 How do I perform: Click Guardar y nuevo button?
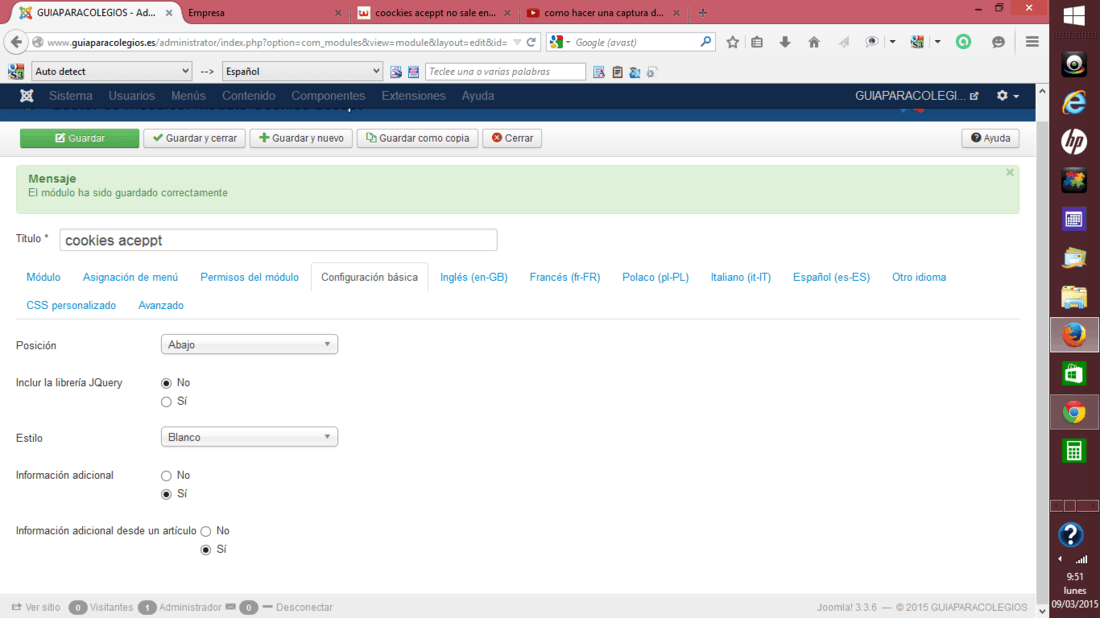click(301, 138)
